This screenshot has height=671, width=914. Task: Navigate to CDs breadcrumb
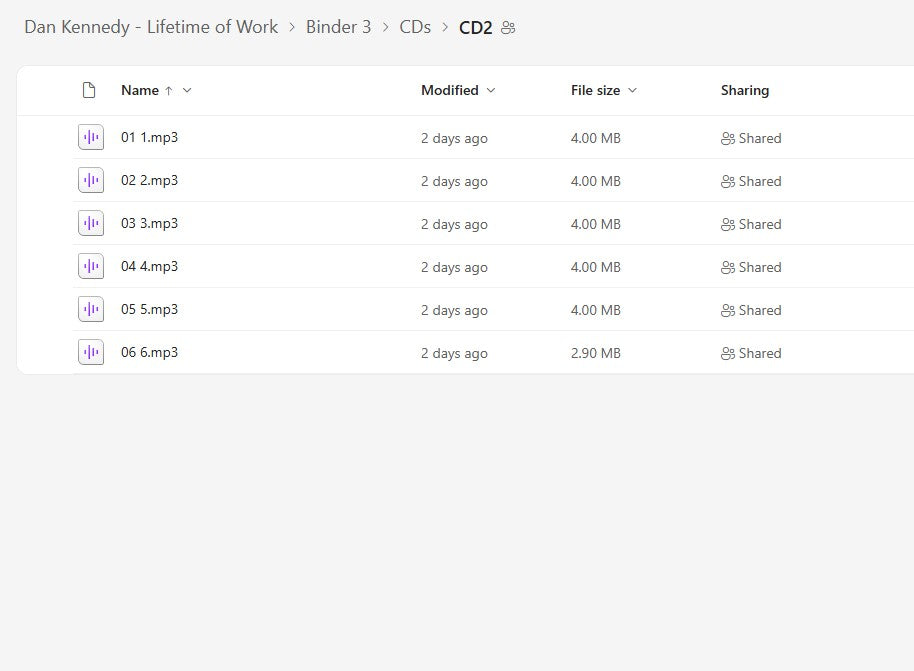point(415,27)
